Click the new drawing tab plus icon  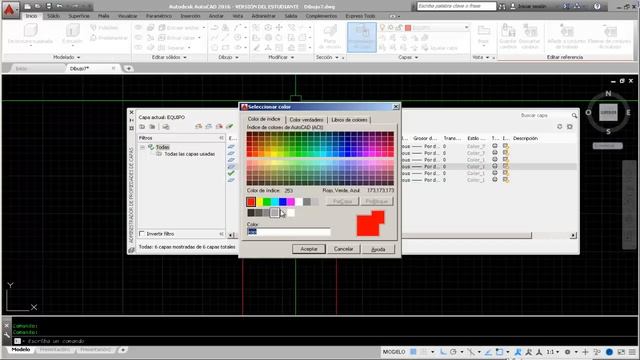(128, 68)
